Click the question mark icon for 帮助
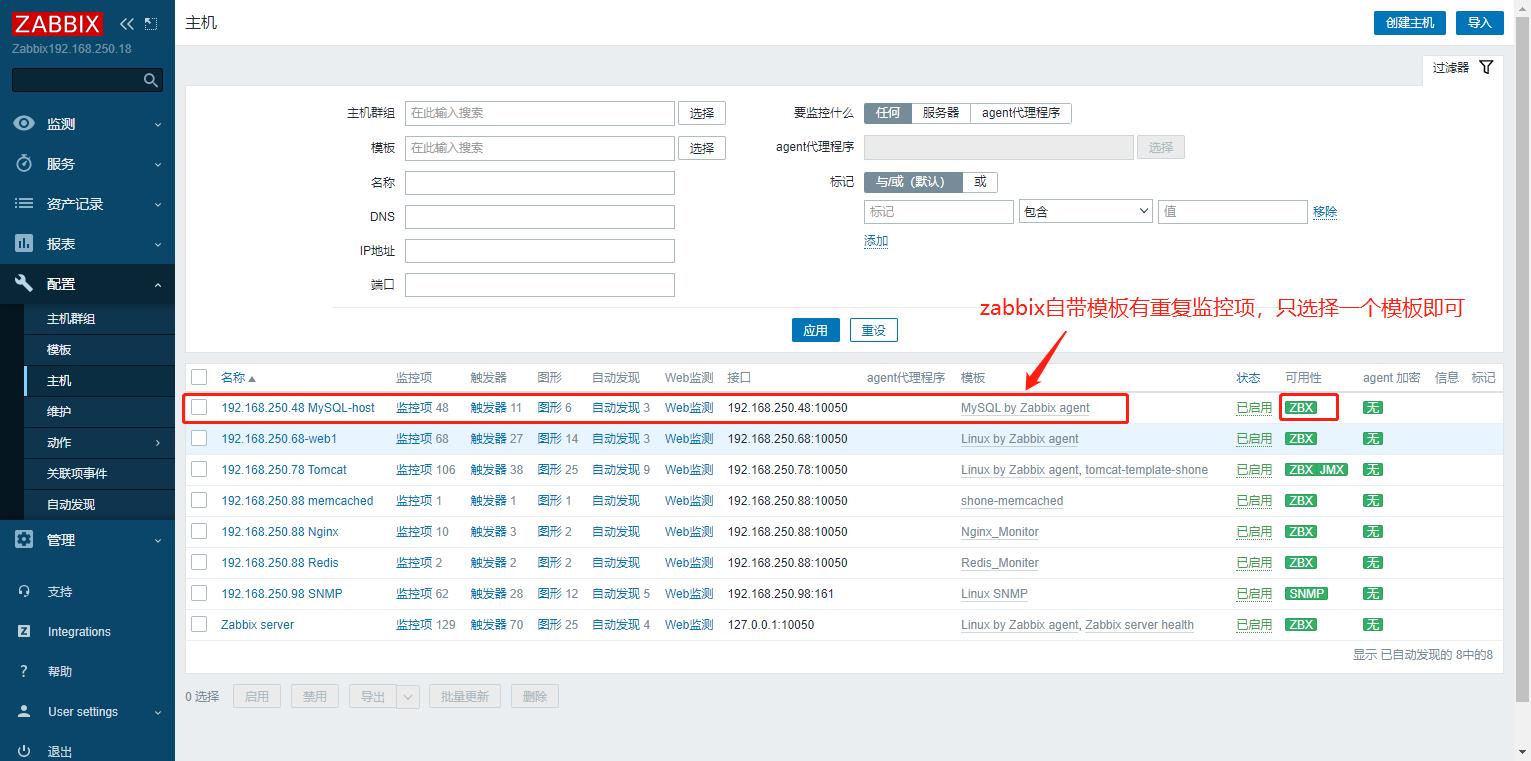The height and width of the screenshot is (761, 1531). (x=24, y=671)
